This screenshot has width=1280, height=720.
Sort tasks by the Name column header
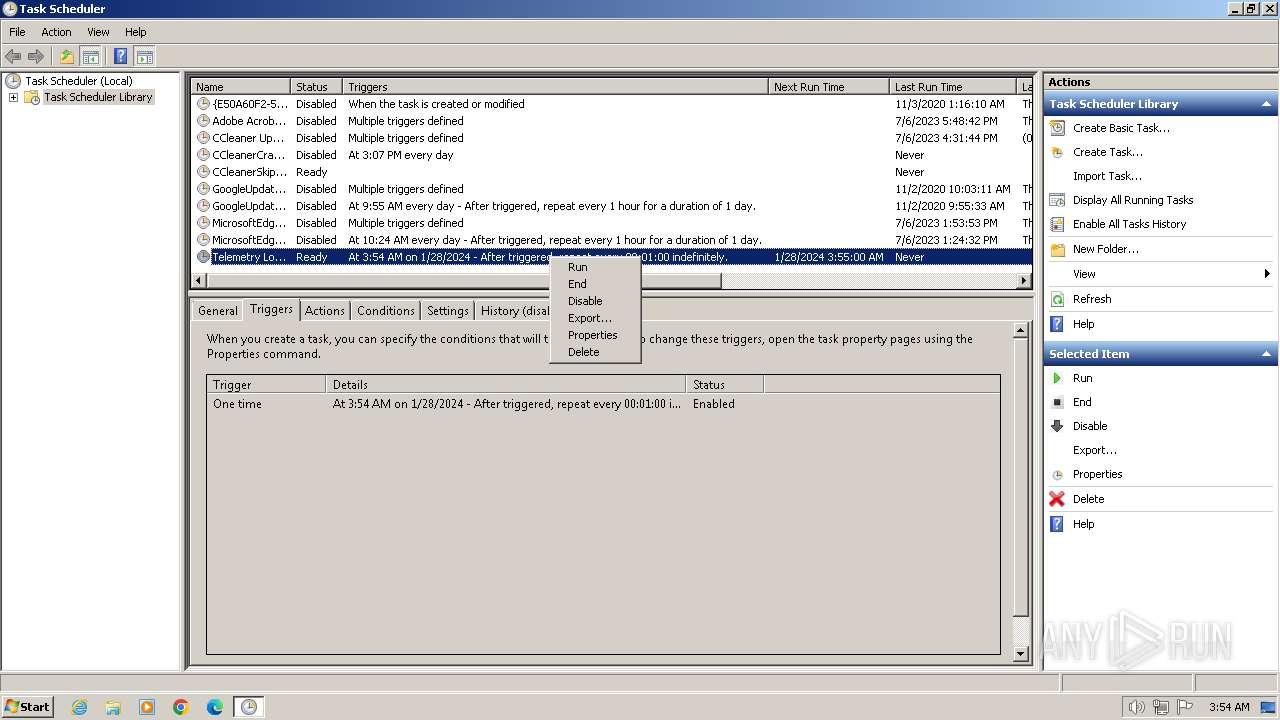[x=240, y=87]
